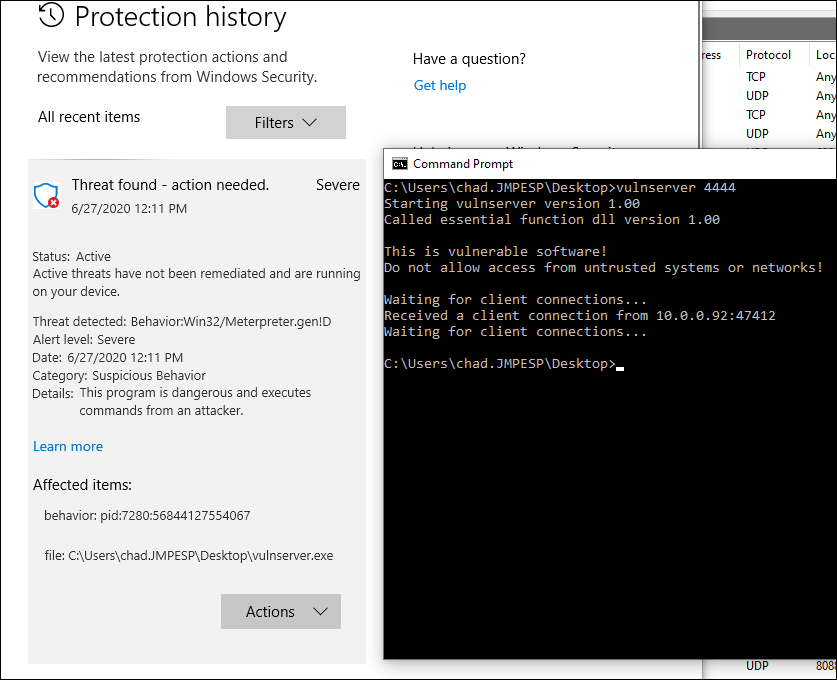Click the 'All recent items' label
This screenshot has width=837, height=680.
[x=89, y=117]
